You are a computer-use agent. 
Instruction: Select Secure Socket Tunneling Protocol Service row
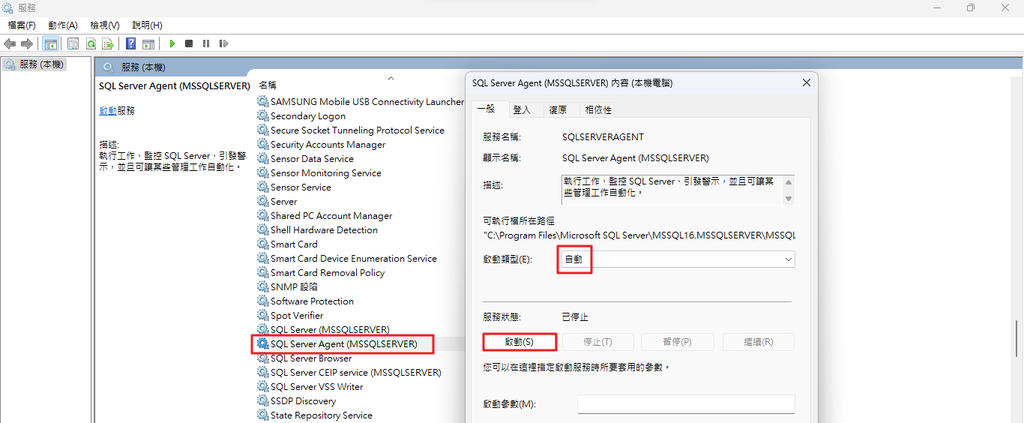[x=357, y=131]
